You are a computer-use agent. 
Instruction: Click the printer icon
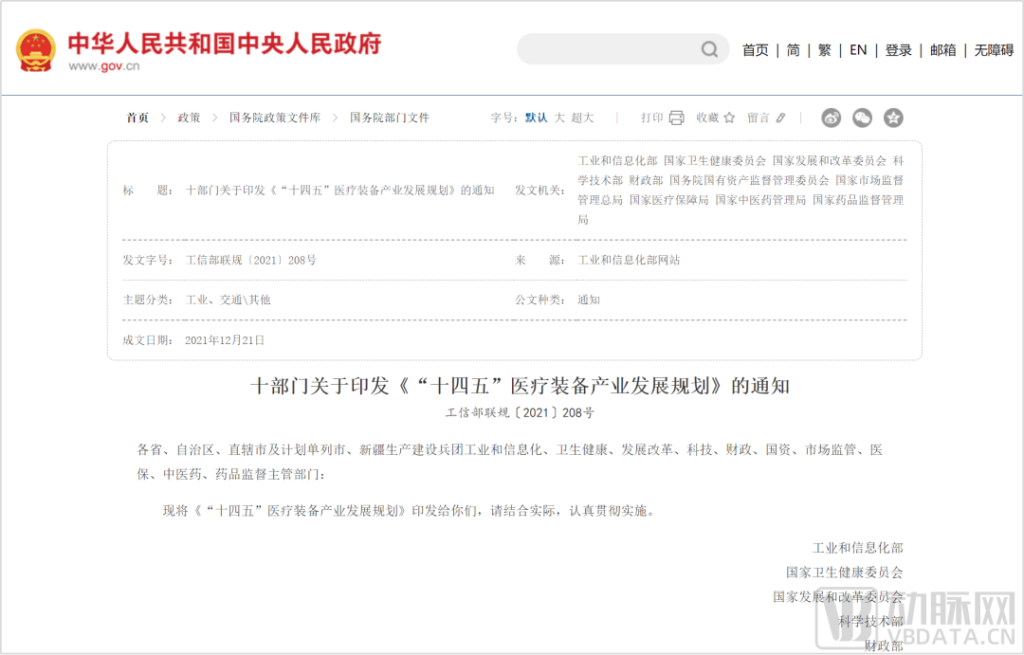[x=676, y=118]
